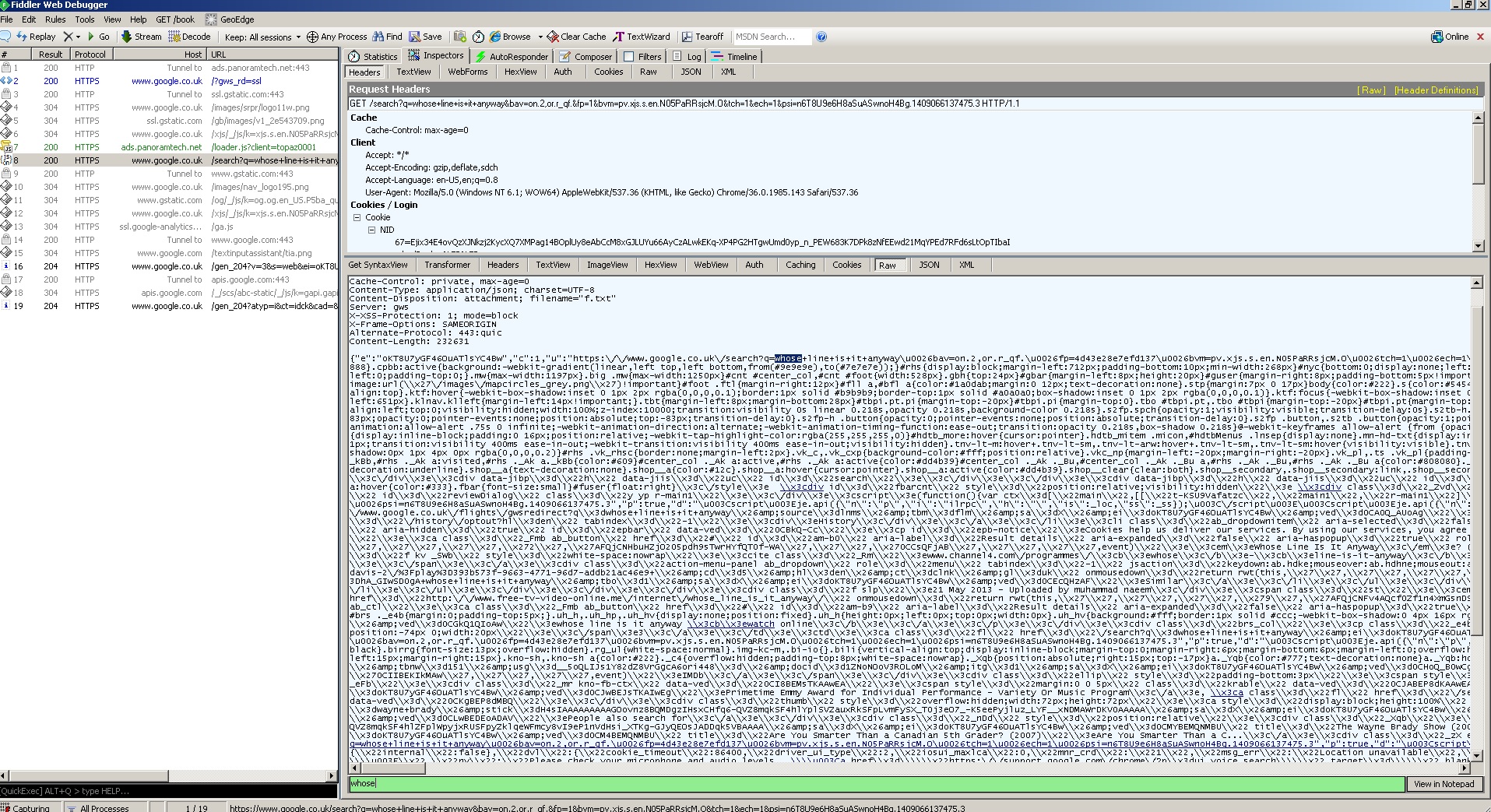Clear the cache with Clear Cache
Viewport: 1491px width, 812px height.
point(577,37)
